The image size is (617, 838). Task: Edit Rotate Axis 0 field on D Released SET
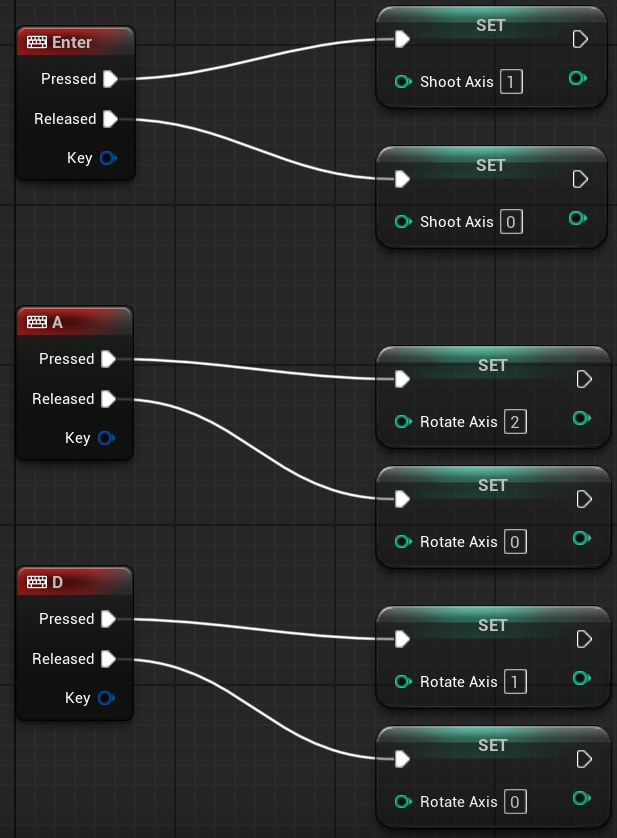[x=515, y=802]
